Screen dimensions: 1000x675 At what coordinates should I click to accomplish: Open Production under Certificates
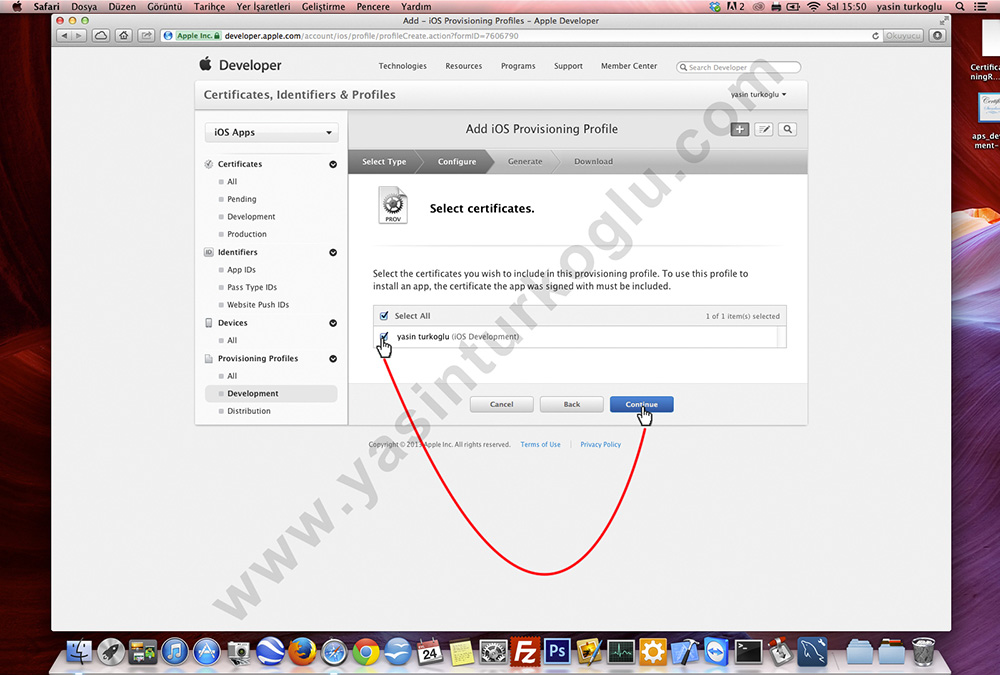tap(247, 234)
